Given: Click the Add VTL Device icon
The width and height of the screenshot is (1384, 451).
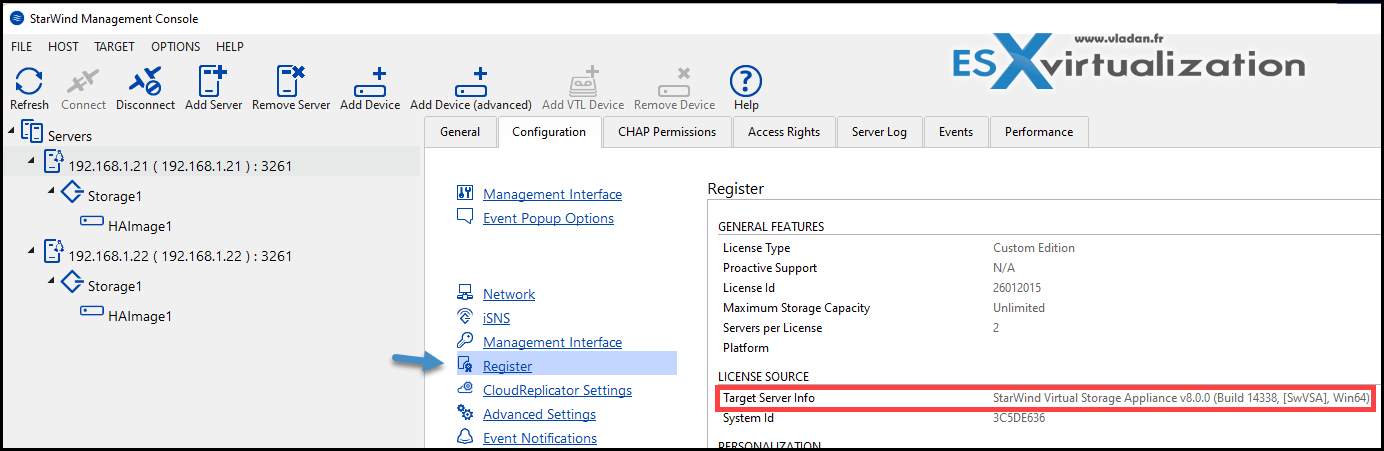Looking at the screenshot, I should [x=583, y=82].
